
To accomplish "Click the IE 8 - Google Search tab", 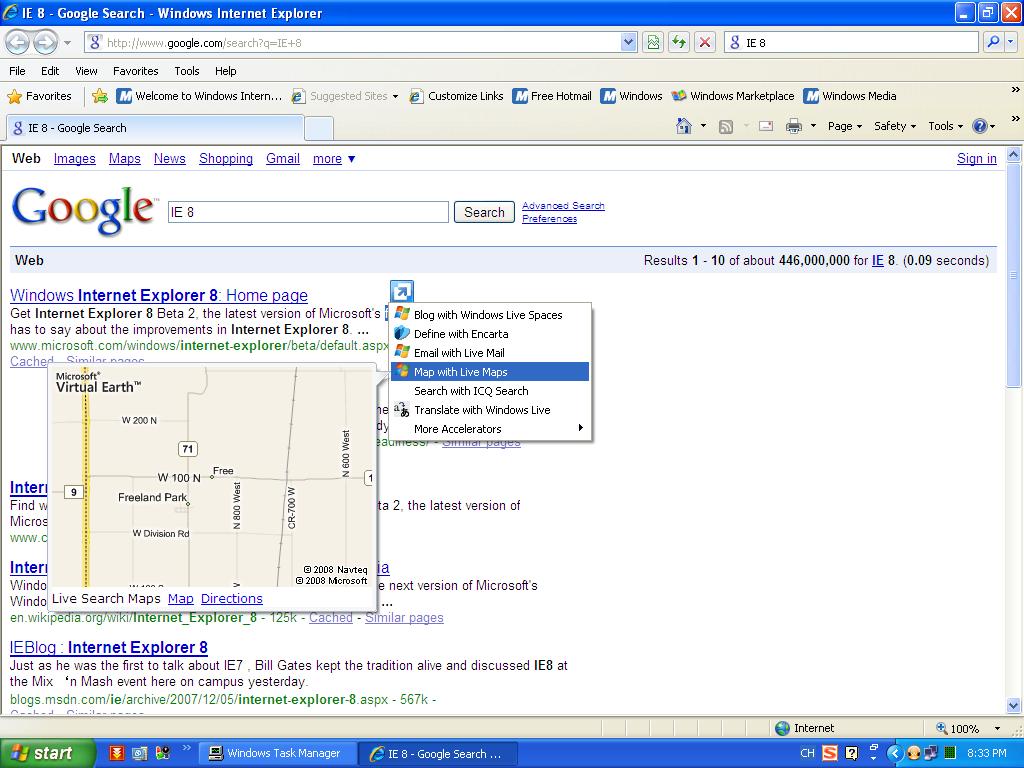I will 155,128.
